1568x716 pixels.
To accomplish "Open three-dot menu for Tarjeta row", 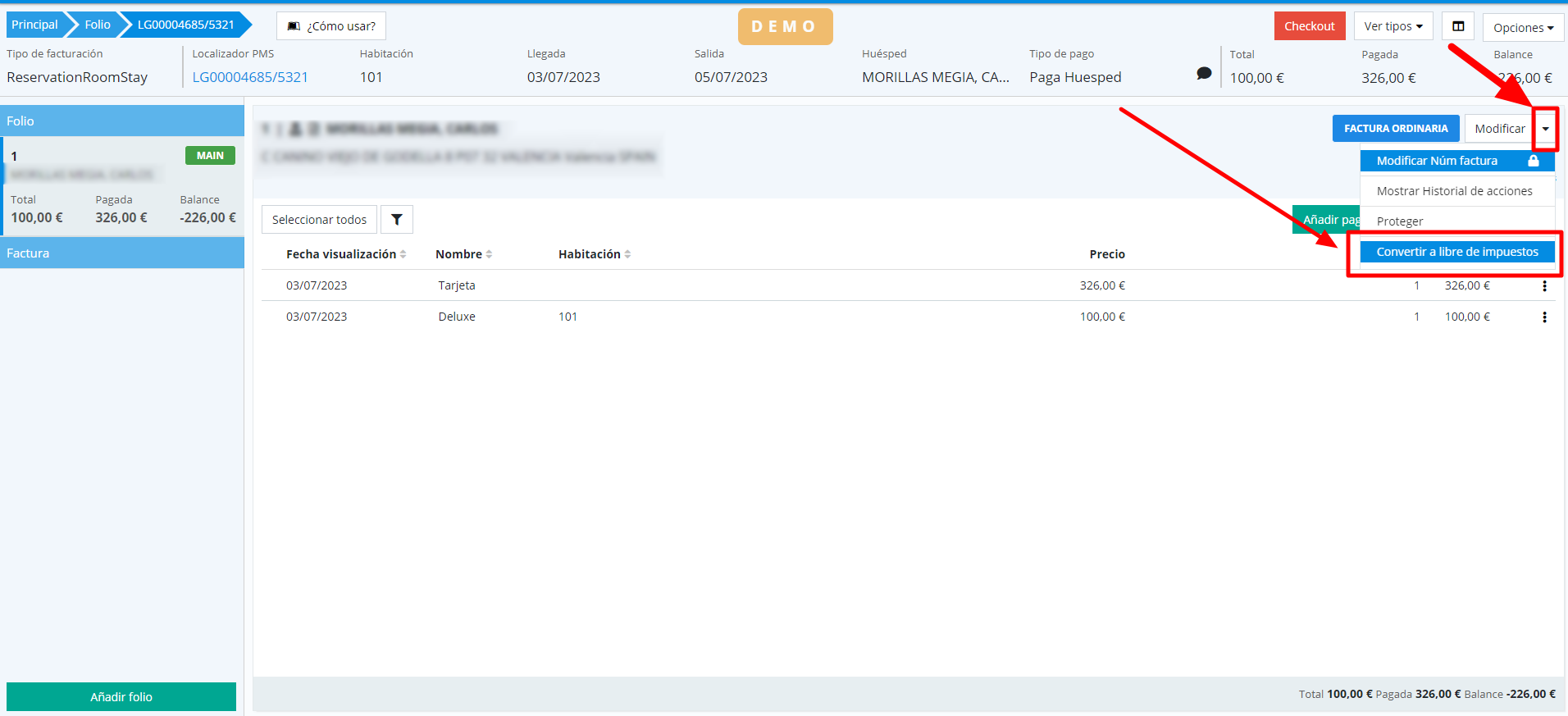I will coord(1544,286).
